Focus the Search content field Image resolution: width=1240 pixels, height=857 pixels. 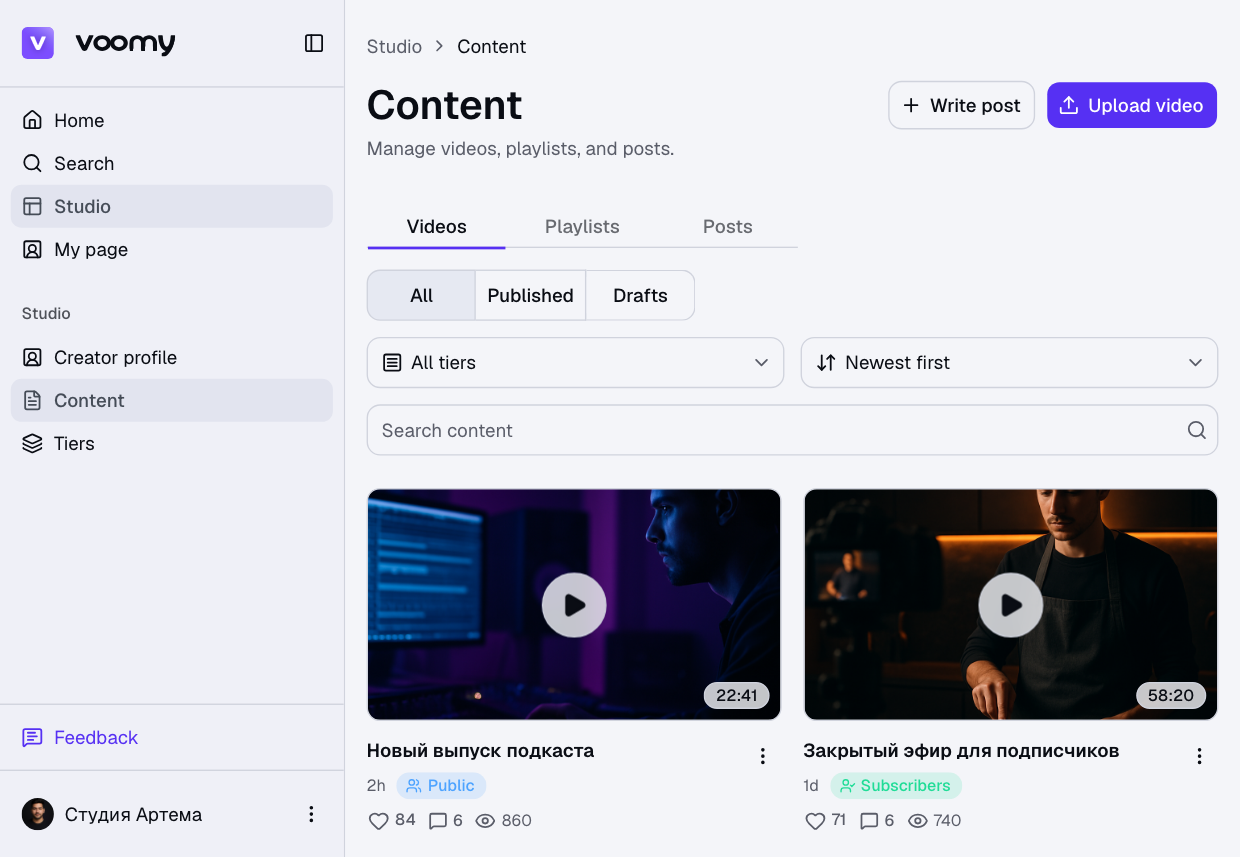[x=792, y=430]
